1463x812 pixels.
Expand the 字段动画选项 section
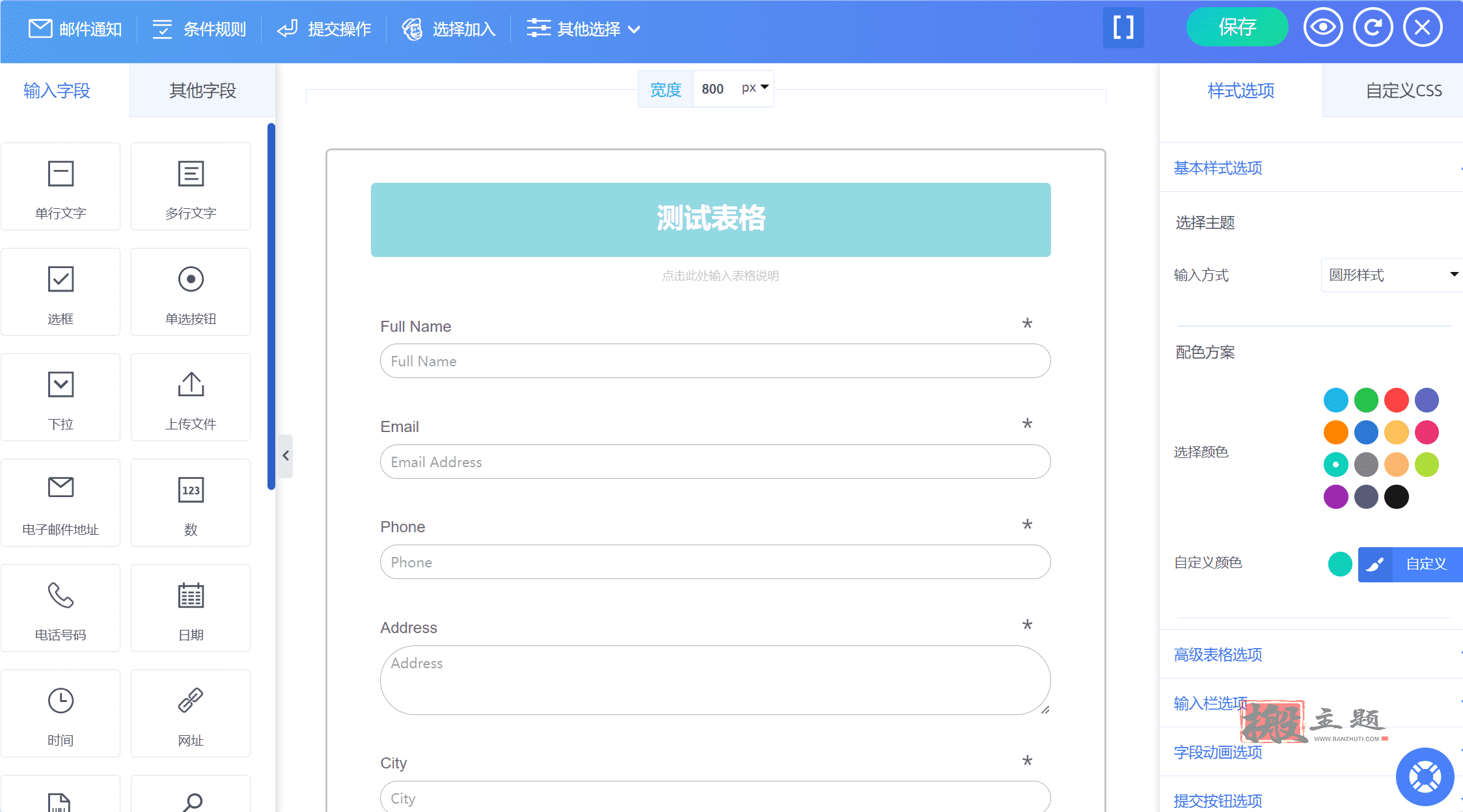pos(1311,752)
